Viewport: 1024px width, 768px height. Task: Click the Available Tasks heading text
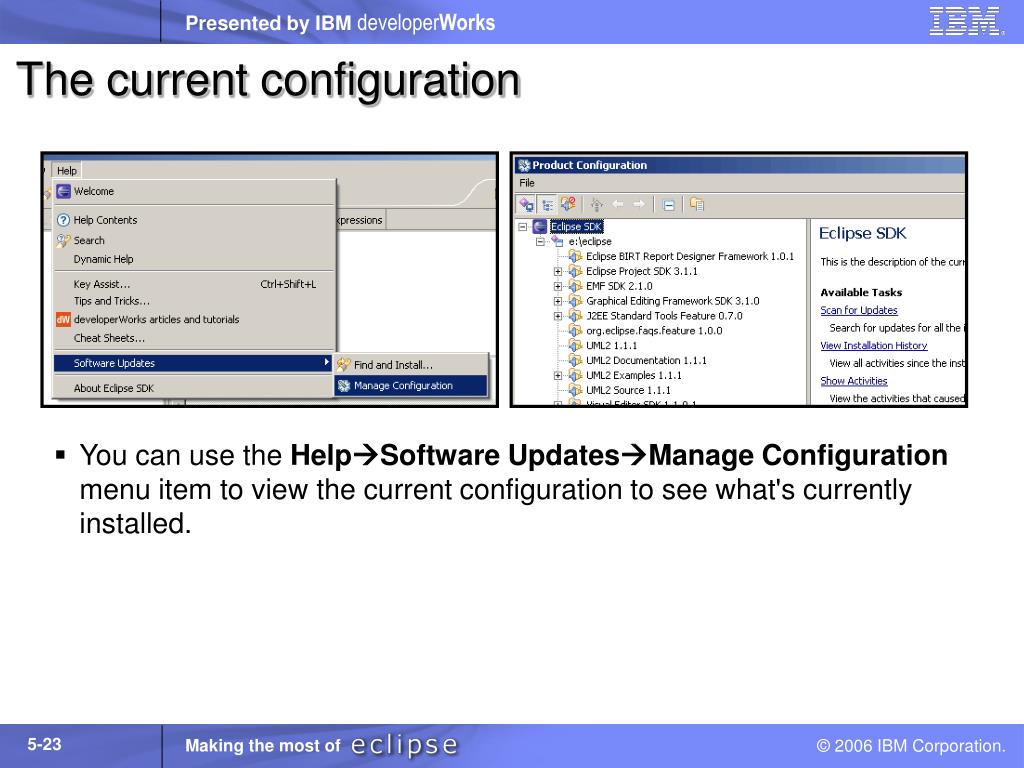point(861,293)
